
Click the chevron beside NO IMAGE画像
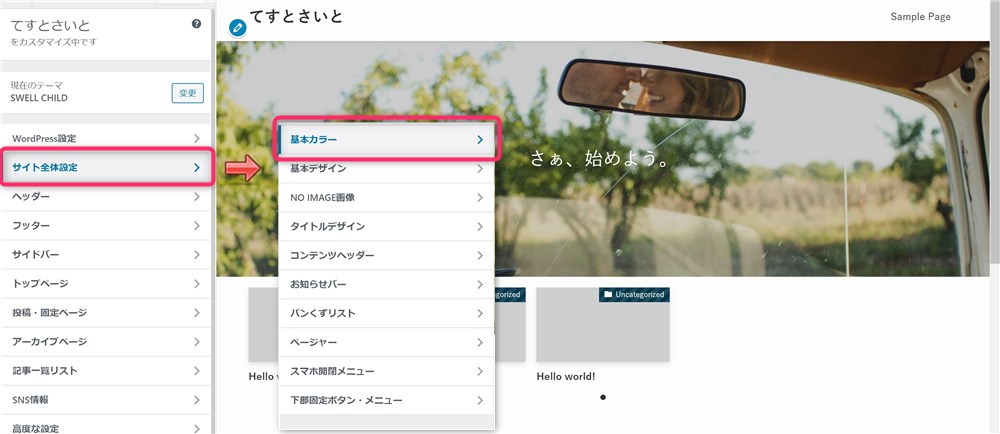480,198
